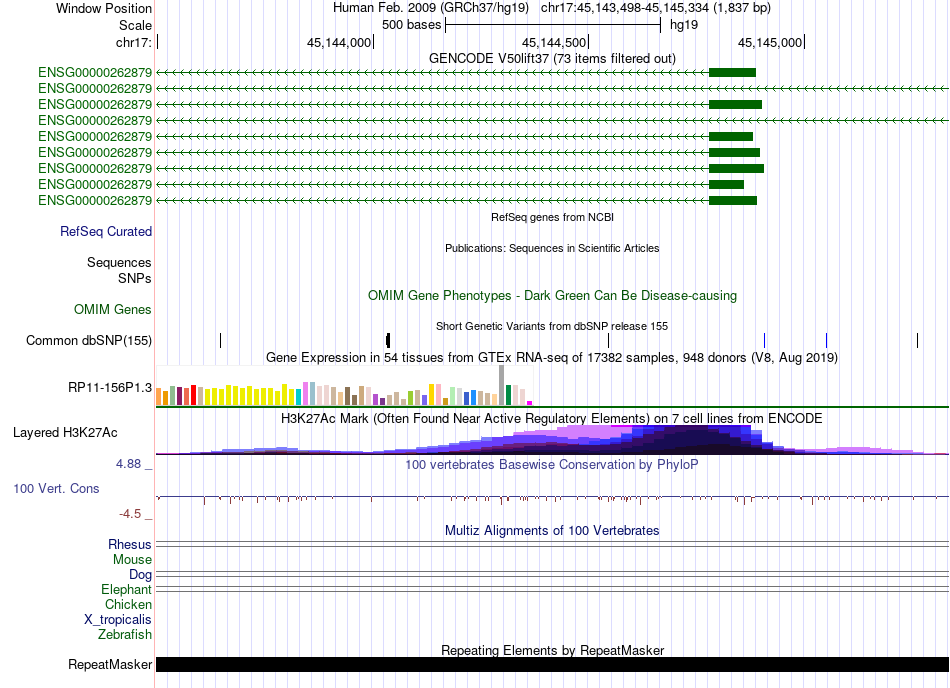Open Repeating Elements by RepeatMasker title
The height and width of the screenshot is (688, 950).
(x=552, y=650)
